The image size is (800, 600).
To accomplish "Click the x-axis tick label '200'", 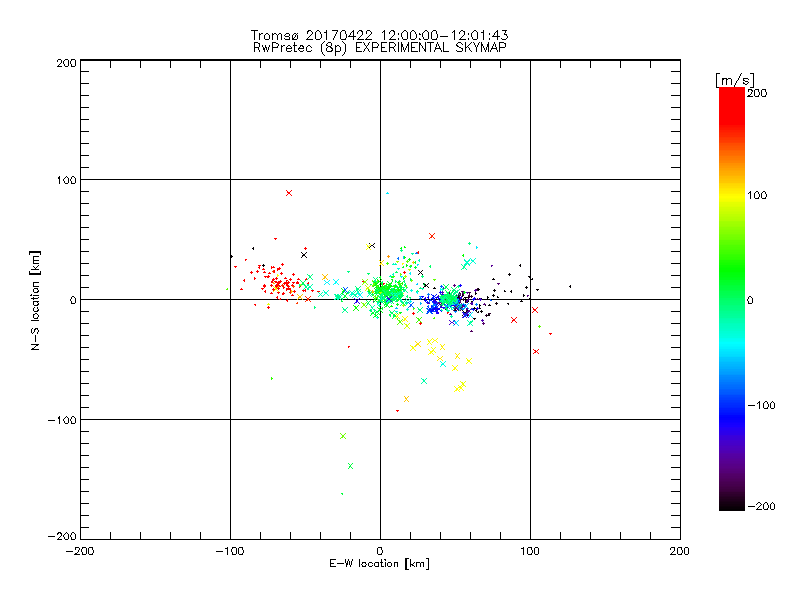I will (680, 551).
